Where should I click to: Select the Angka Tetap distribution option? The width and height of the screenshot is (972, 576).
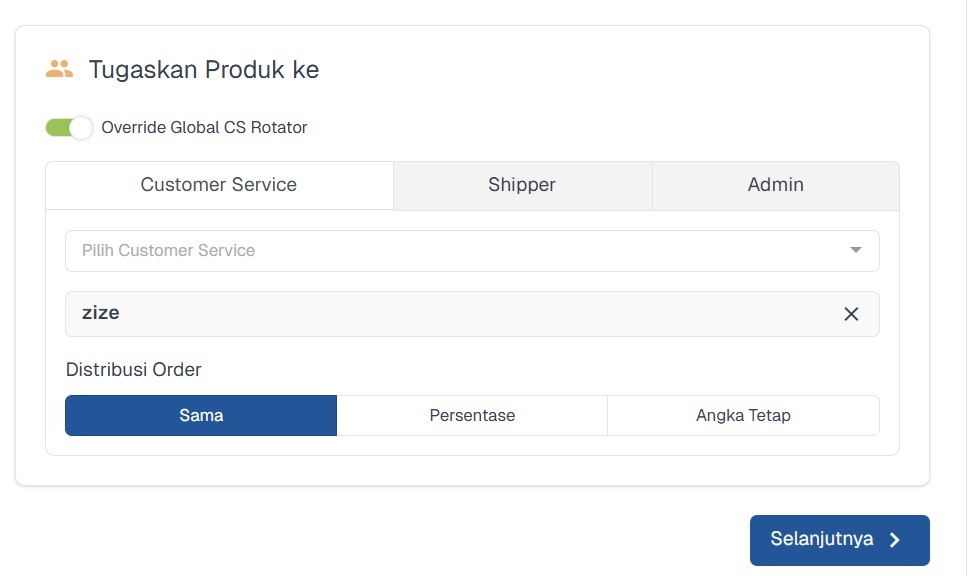pos(743,415)
